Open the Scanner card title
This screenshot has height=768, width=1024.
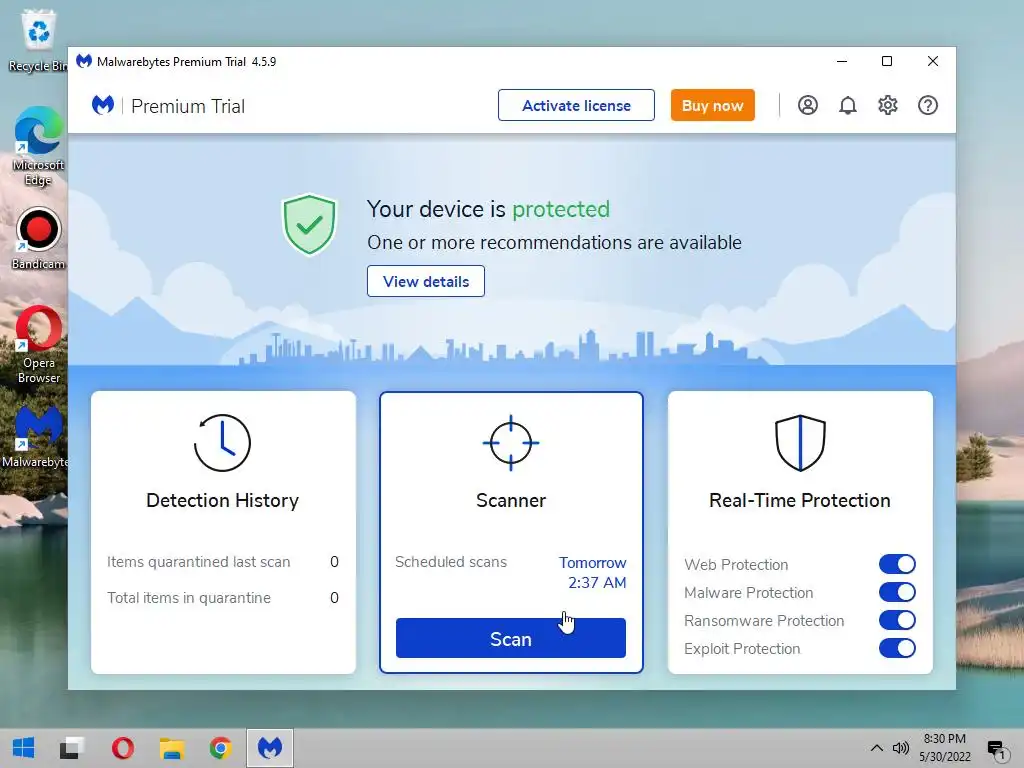point(511,500)
